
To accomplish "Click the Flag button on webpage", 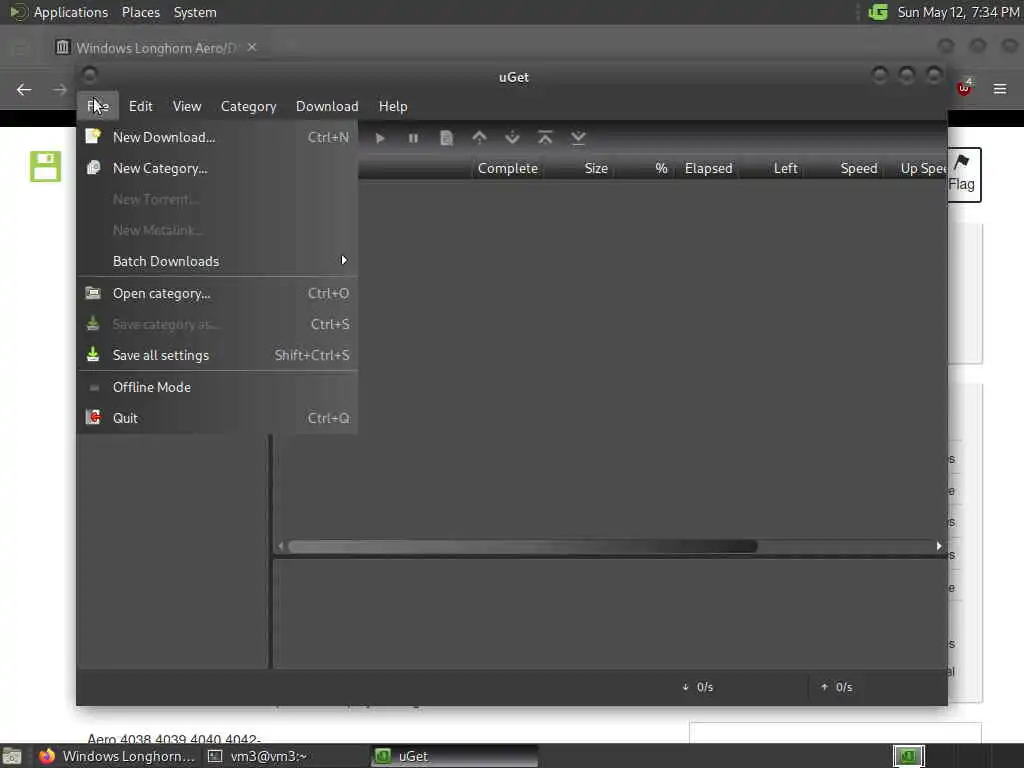I will pyautogui.click(x=964, y=174).
